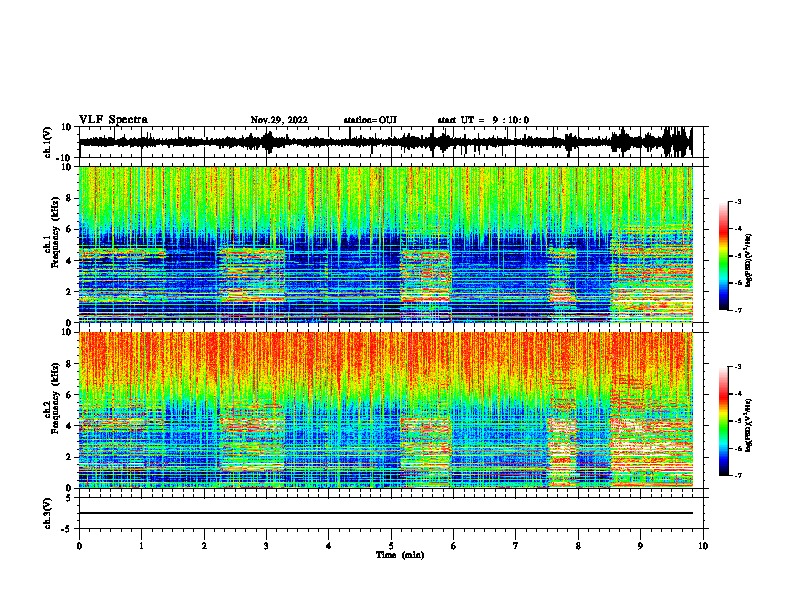
Task: Click the "Time (min)" axis title
Action: (x=400, y=555)
